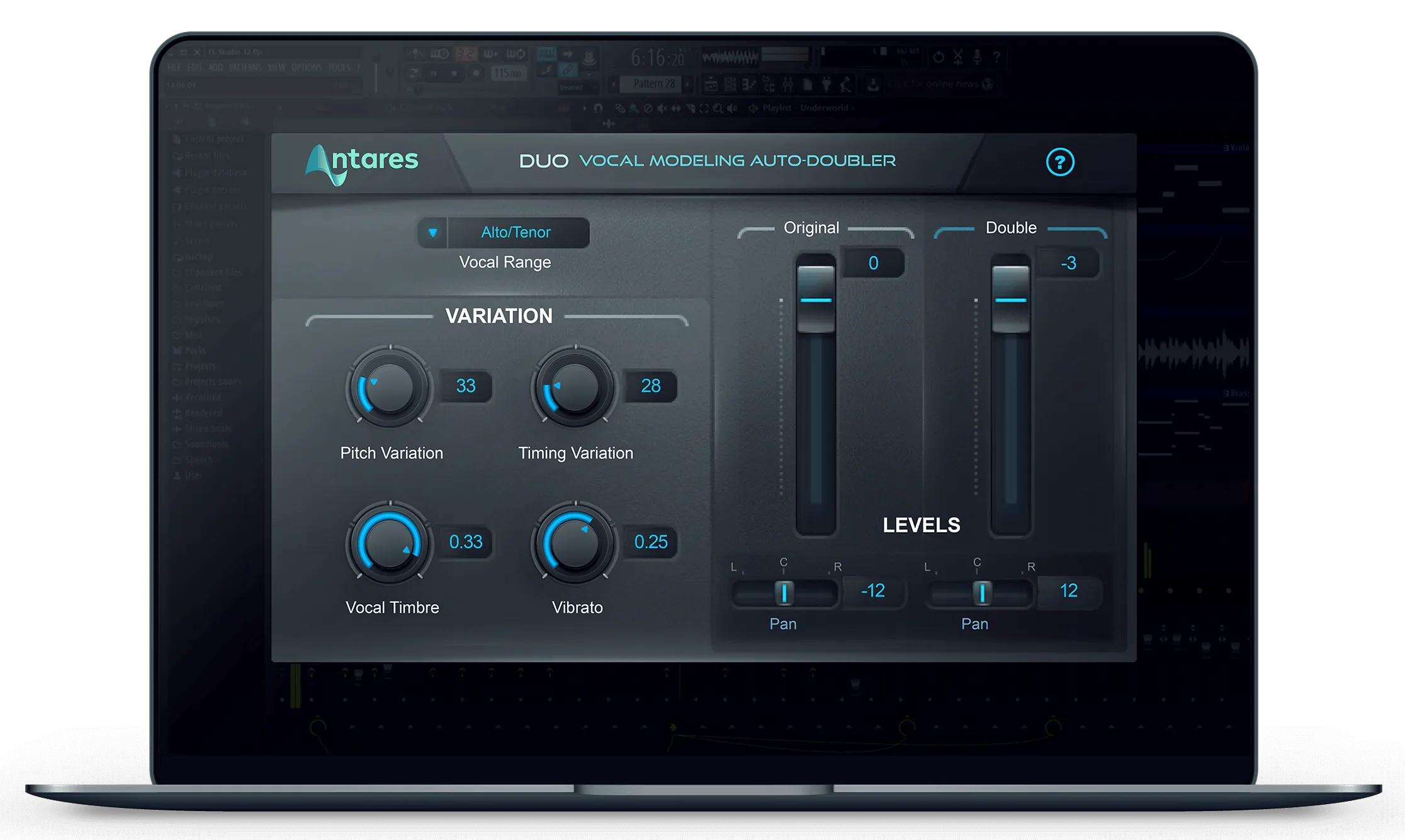
Task: Open the Vocal Range dropdown showing Alto/Tenor
Action: tap(517, 233)
